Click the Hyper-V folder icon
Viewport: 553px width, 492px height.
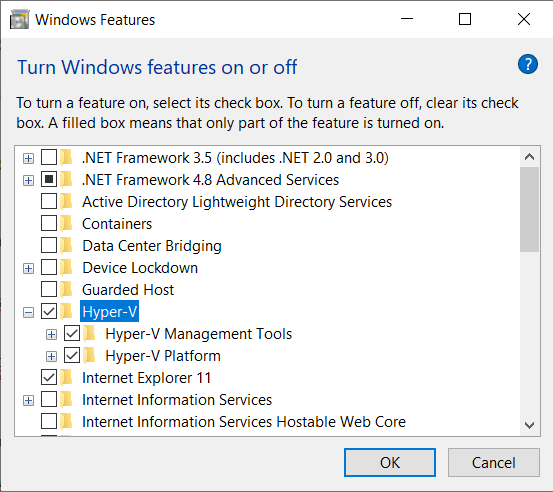coord(66,311)
